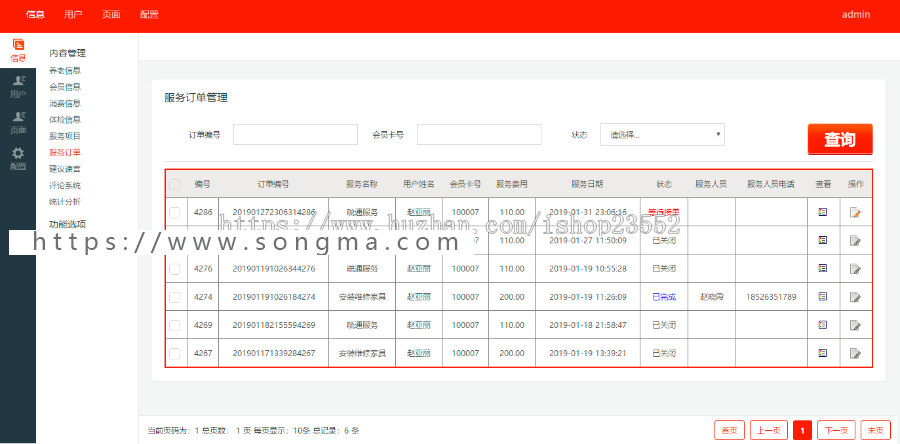
Task: Check the box for order 4269
Action: point(174,325)
